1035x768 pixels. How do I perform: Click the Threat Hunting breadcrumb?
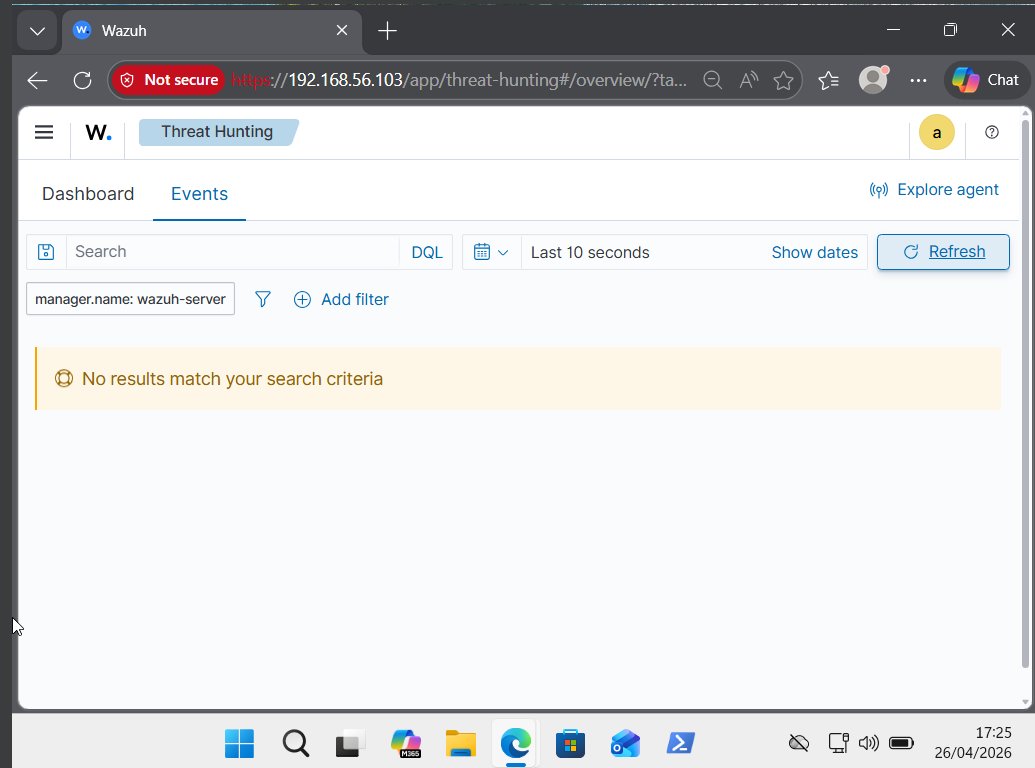[x=217, y=132]
